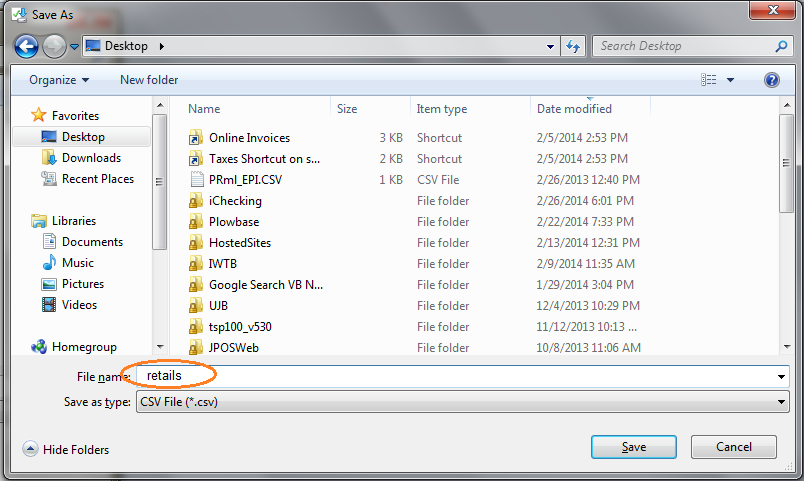
Task: Select the iChecking folder icon
Action: click(195, 201)
